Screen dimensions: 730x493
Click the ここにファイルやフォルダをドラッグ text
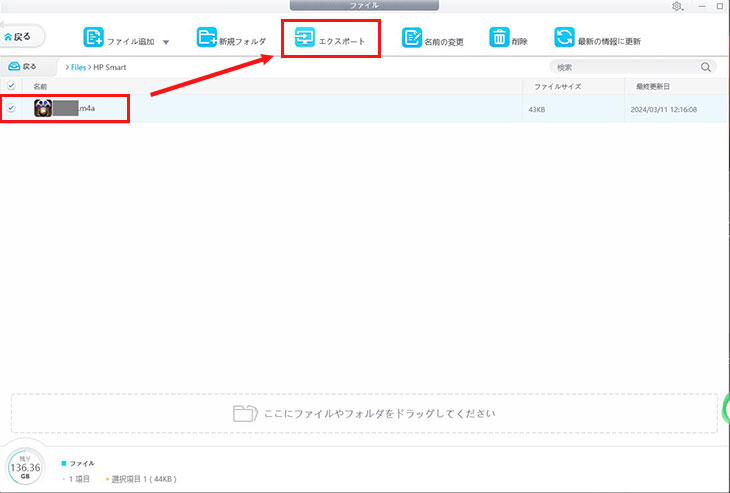[x=379, y=413]
